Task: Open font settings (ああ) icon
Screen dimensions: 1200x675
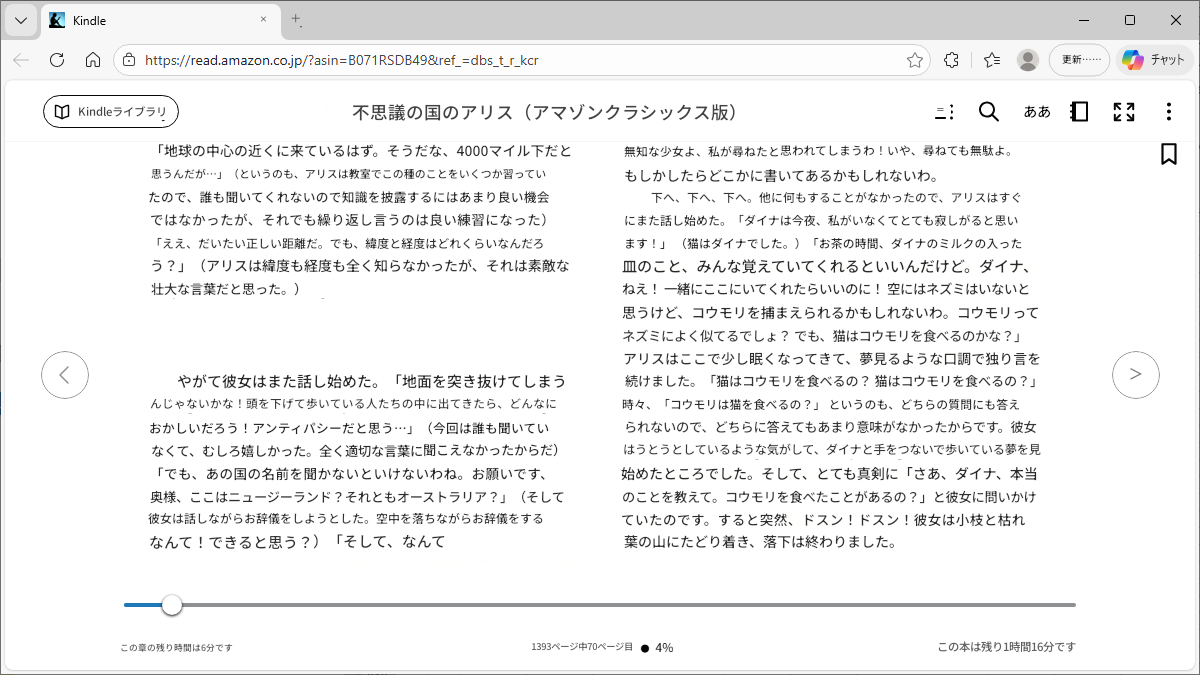Action: coord(1037,112)
